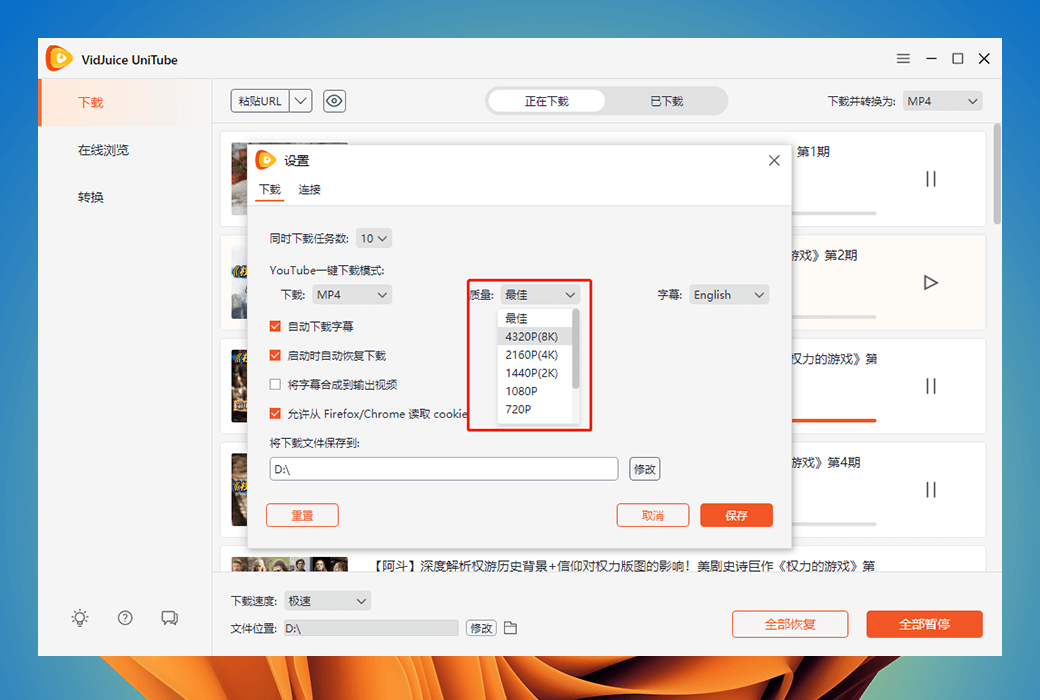
Task: Open the help question mark icon
Action: [x=125, y=618]
